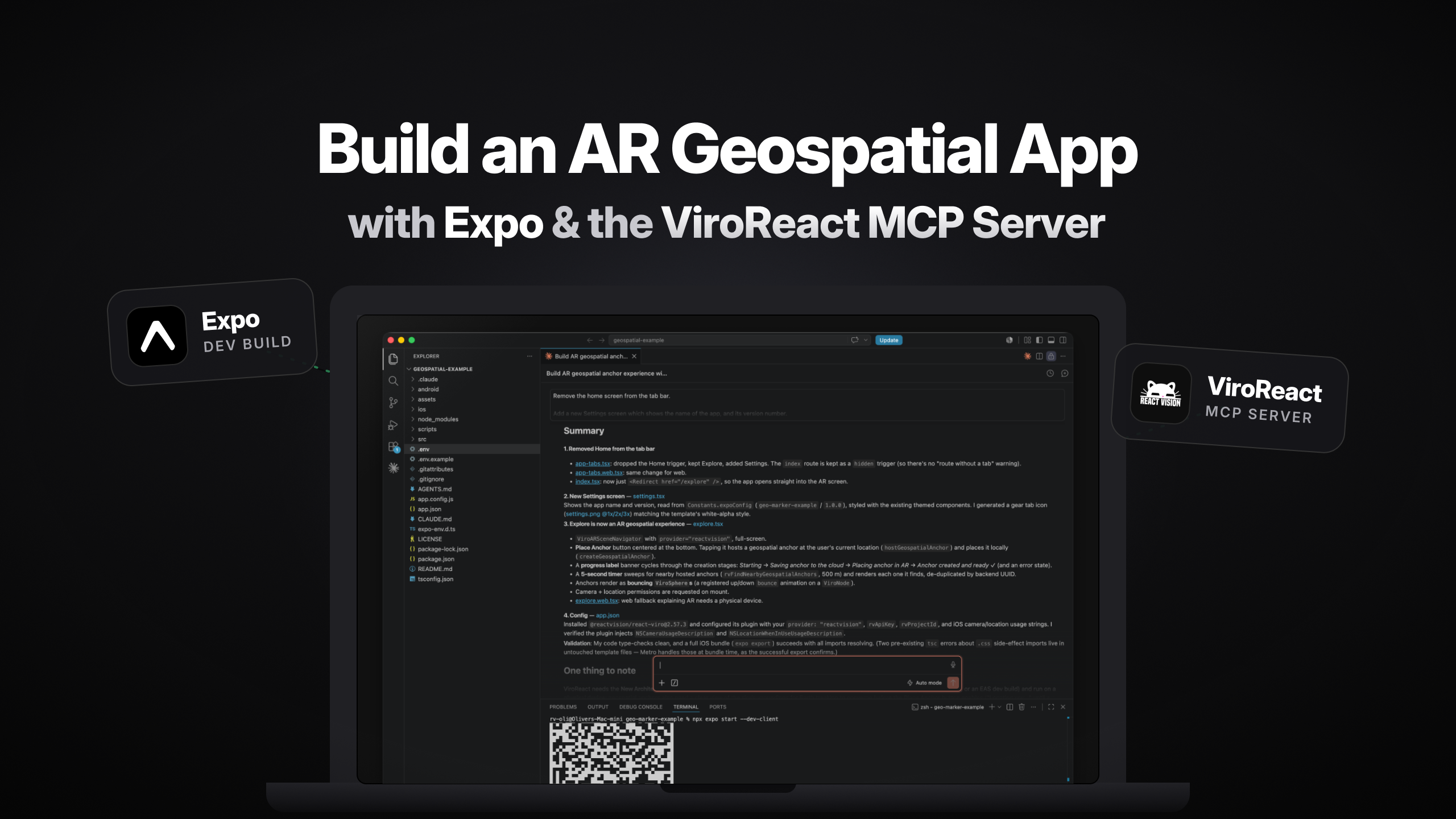The height and width of the screenshot is (819, 1456).
Task: Open the app.config.js file
Action: pos(472,499)
